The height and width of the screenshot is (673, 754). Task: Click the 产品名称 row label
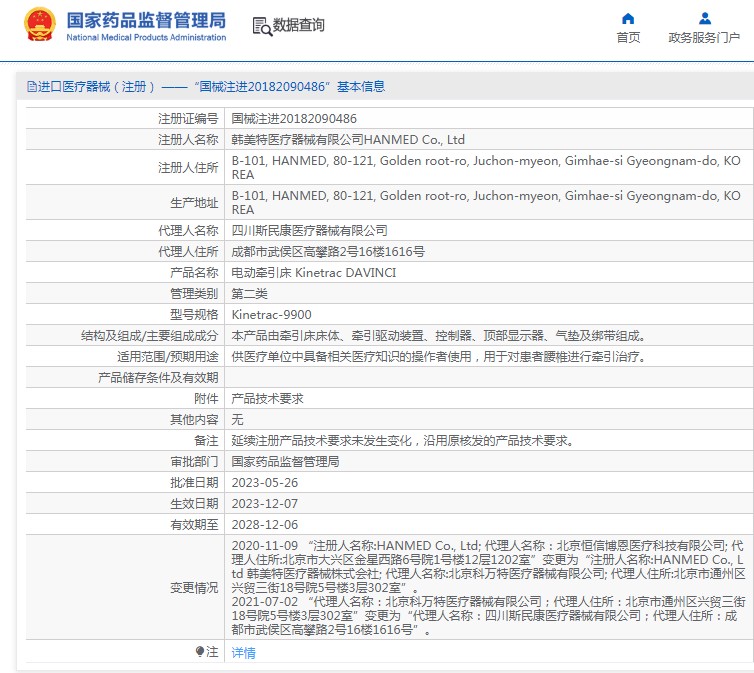[194, 273]
